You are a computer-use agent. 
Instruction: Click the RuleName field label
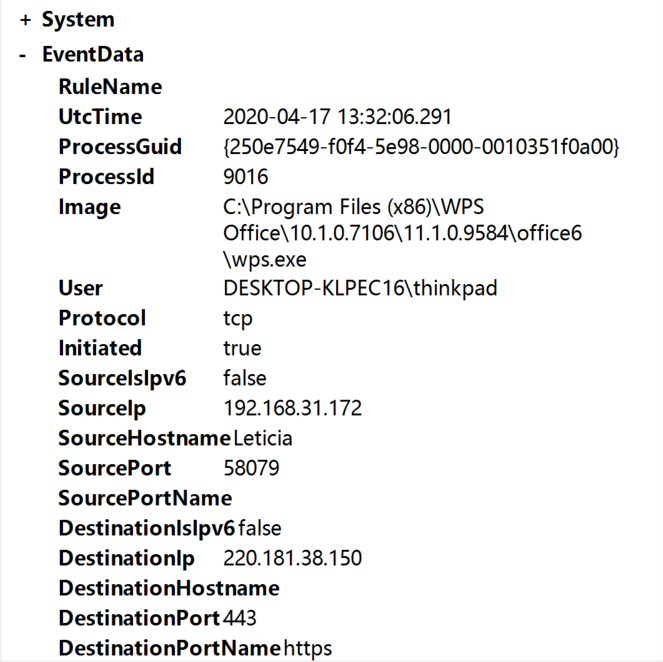(x=110, y=87)
